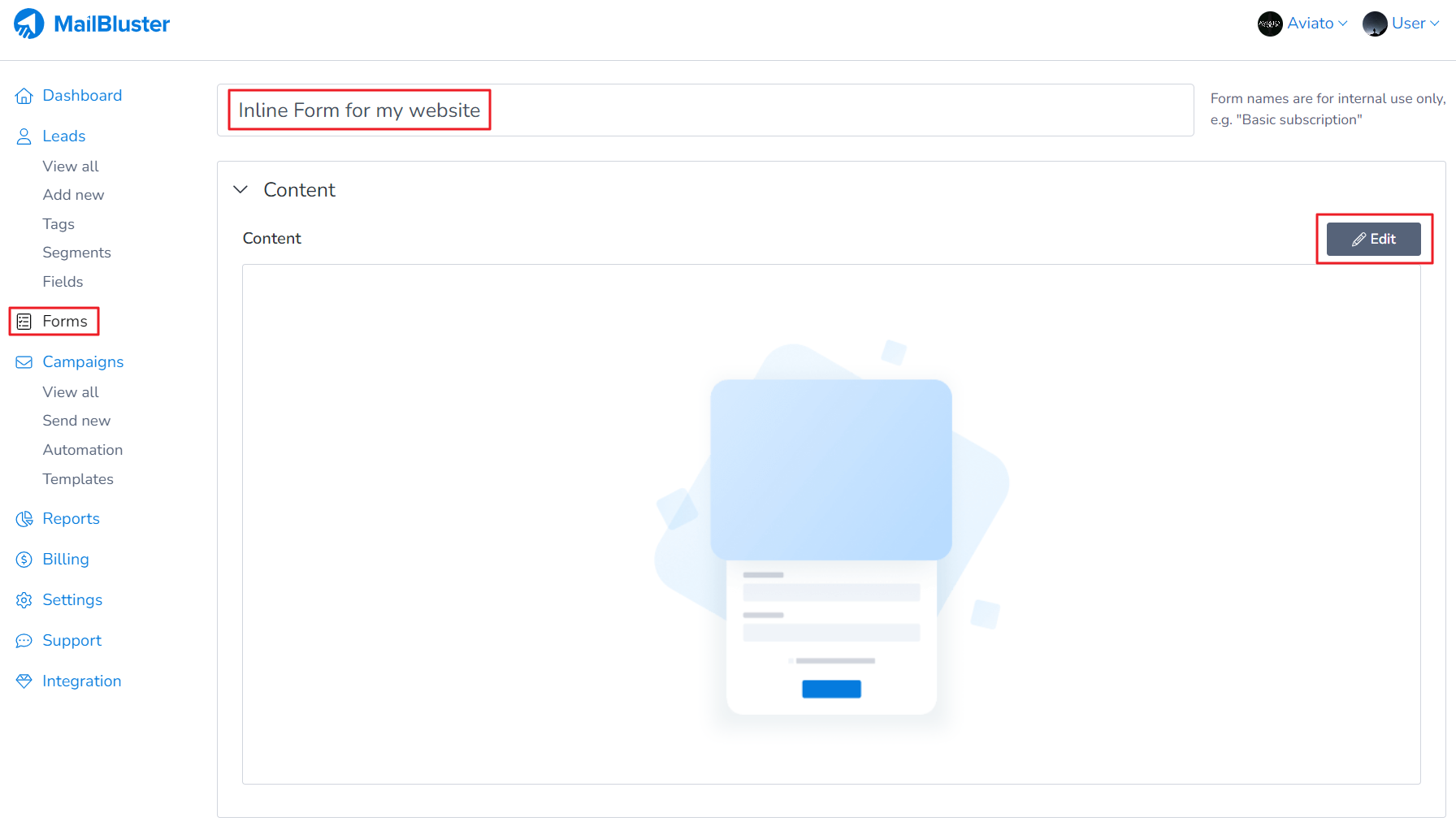
Task: Click the Support chat bubble icon
Action: pyautogui.click(x=24, y=641)
